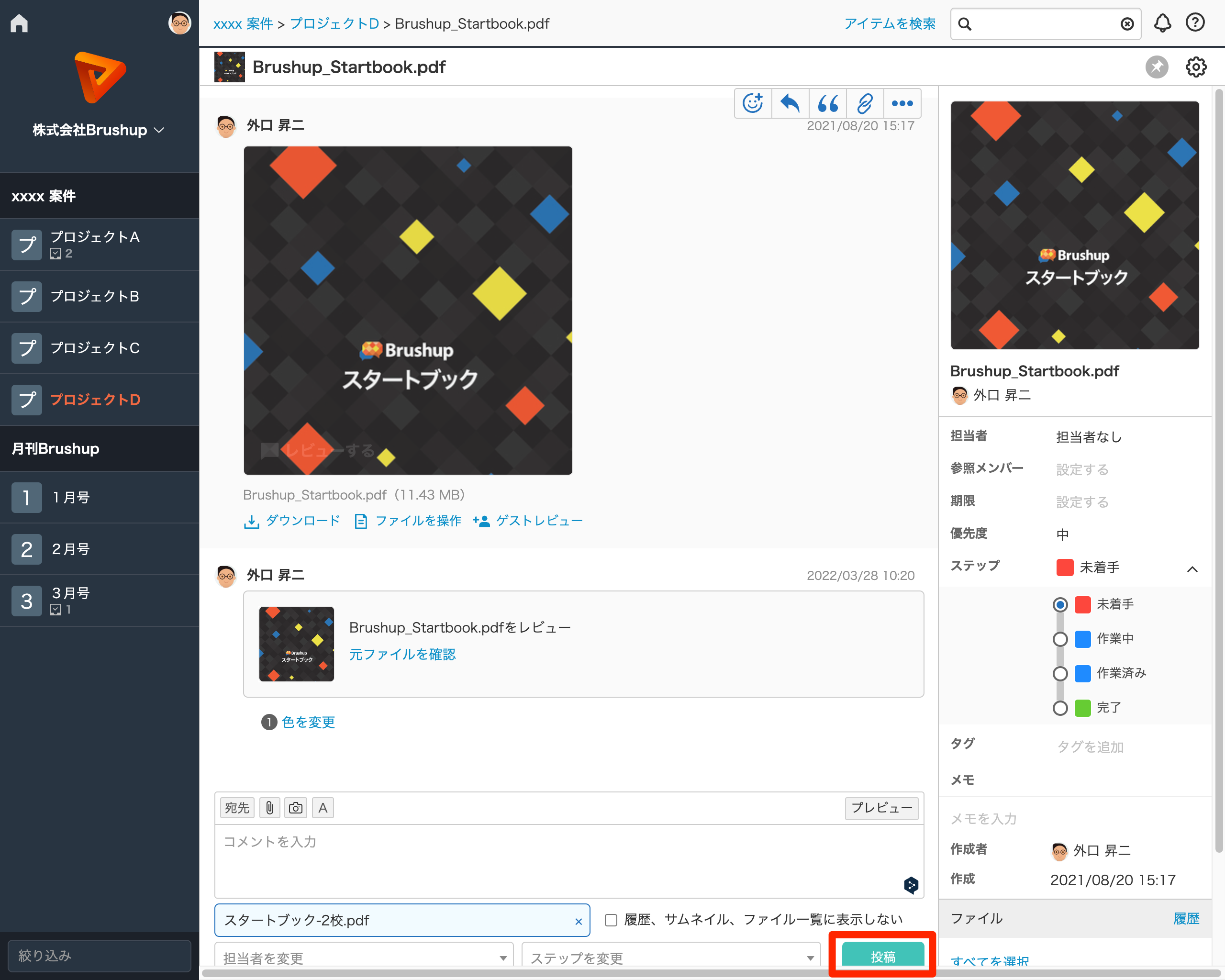Select プロジェクトC in sidebar
The width and height of the screenshot is (1225, 980).
pyautogui.click(x=100, y=348)
